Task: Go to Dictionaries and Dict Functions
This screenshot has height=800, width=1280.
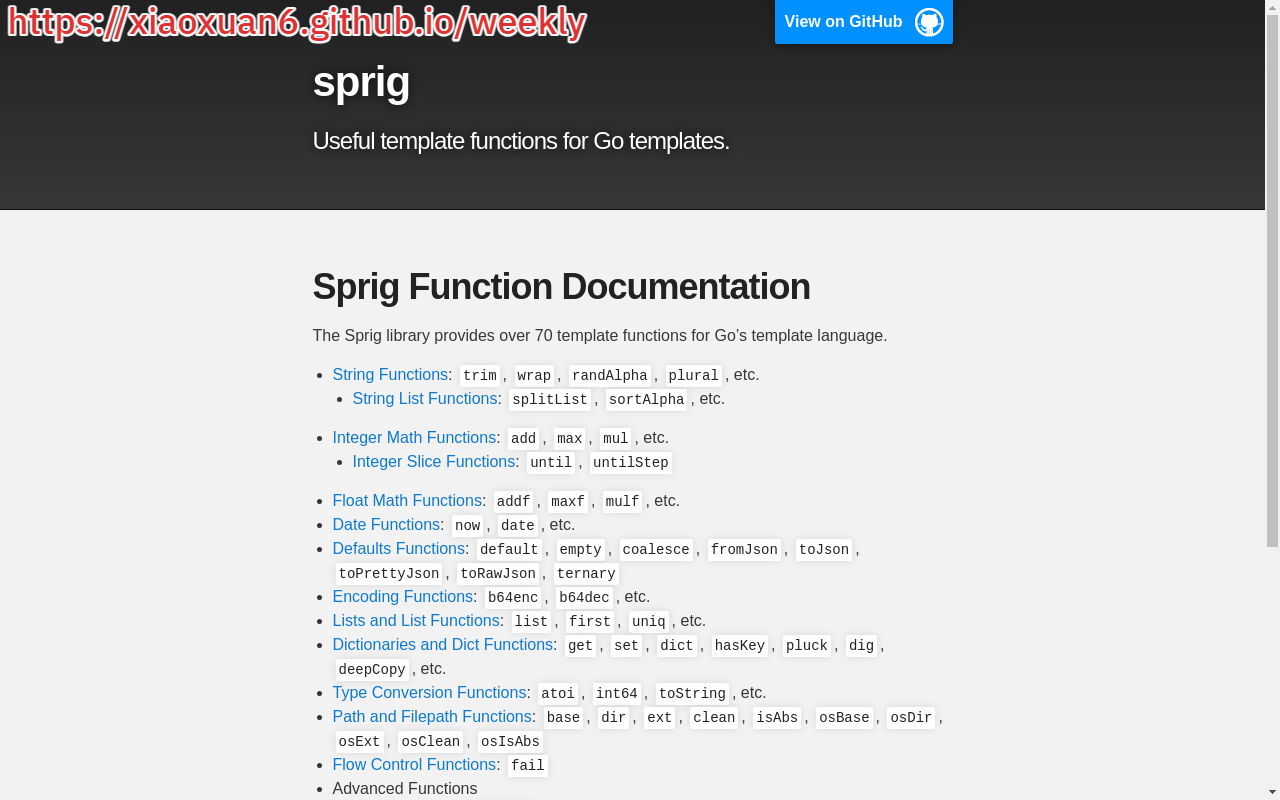Action: [442, 645]
